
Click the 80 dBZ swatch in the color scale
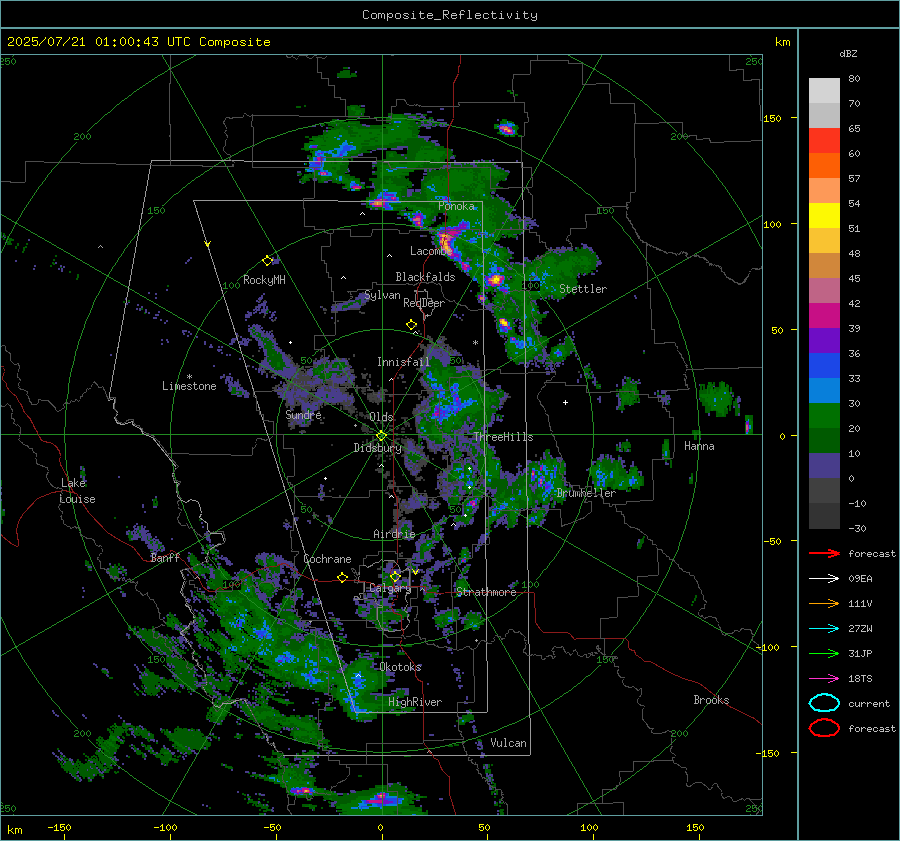pyautogui.click(x=824, y=90)
